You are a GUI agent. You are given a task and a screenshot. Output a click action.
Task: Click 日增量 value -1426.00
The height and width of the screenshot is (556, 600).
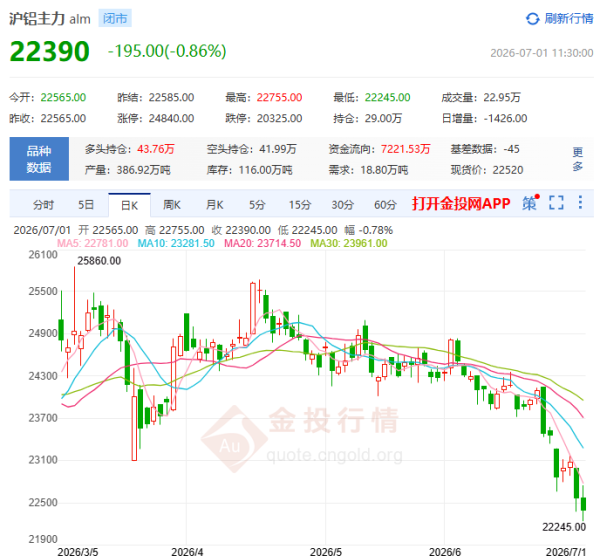point(505,118)
